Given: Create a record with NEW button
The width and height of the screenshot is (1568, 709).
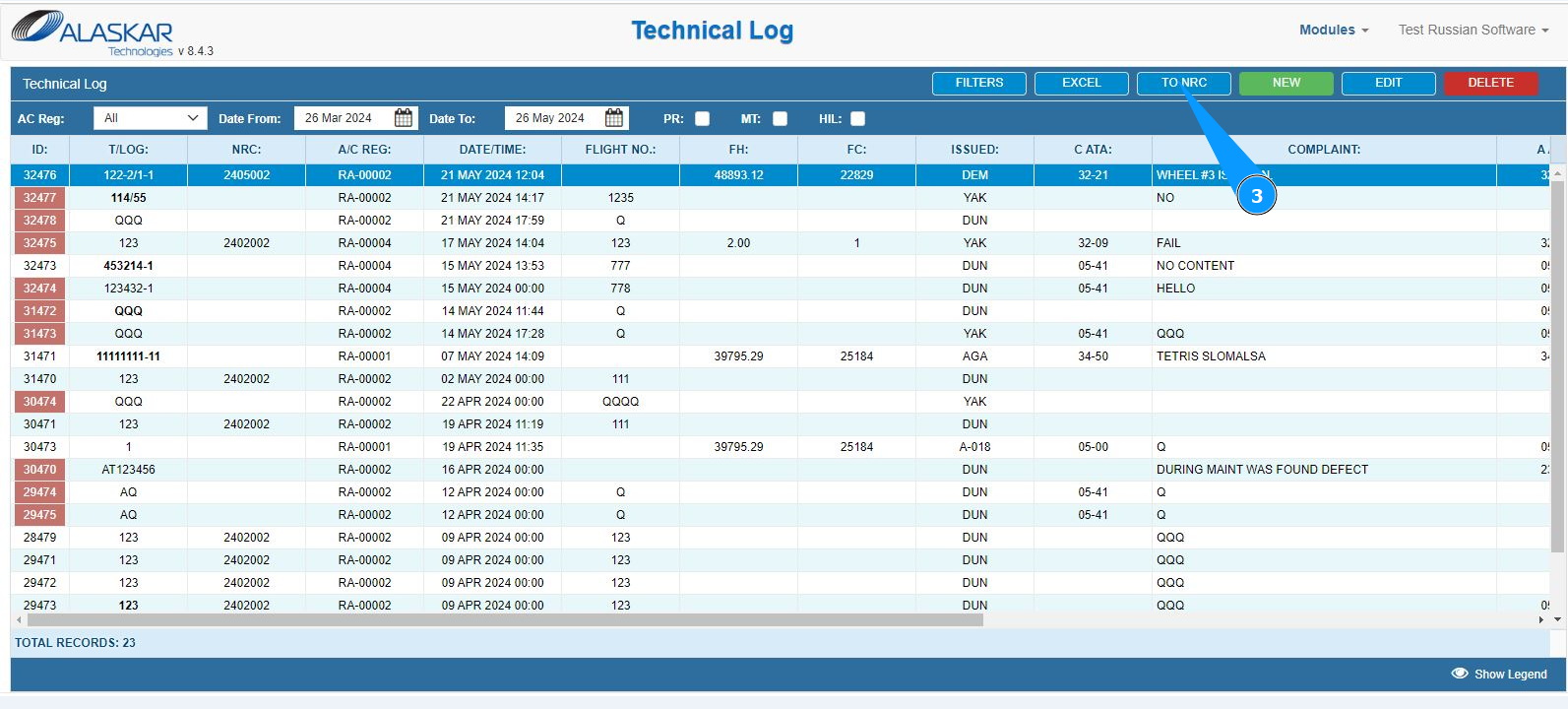Looking at the screenshot, I should (x=1286, y=83).
